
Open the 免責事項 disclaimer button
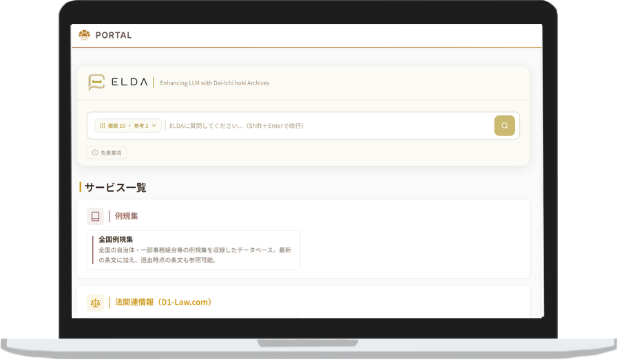(107, 152)
